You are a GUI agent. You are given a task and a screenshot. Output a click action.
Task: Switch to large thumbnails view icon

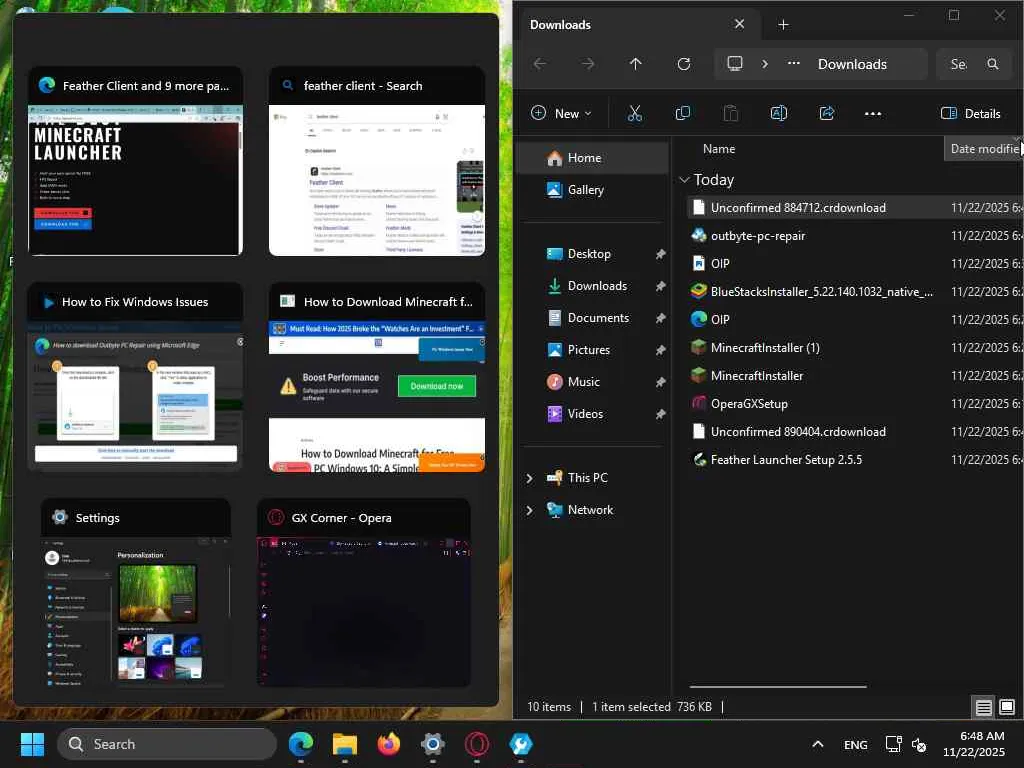(x=1007, y=707)
